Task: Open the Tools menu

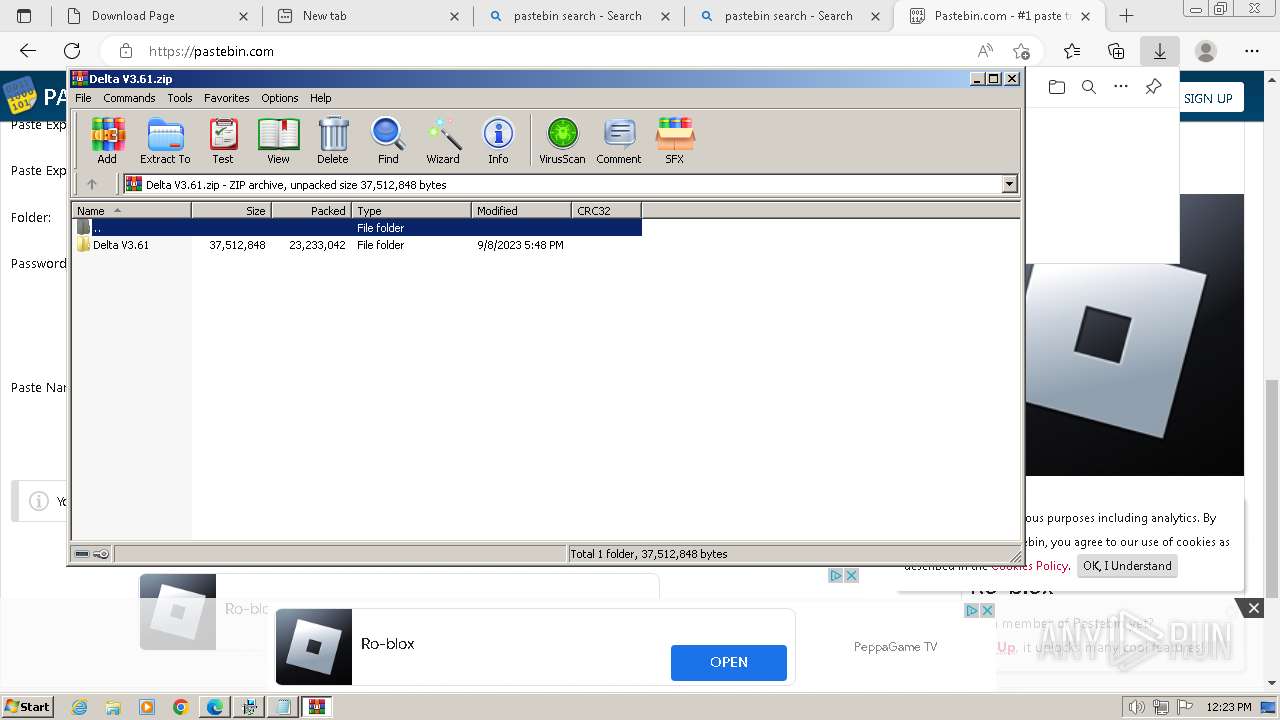Action: [180, 98]
